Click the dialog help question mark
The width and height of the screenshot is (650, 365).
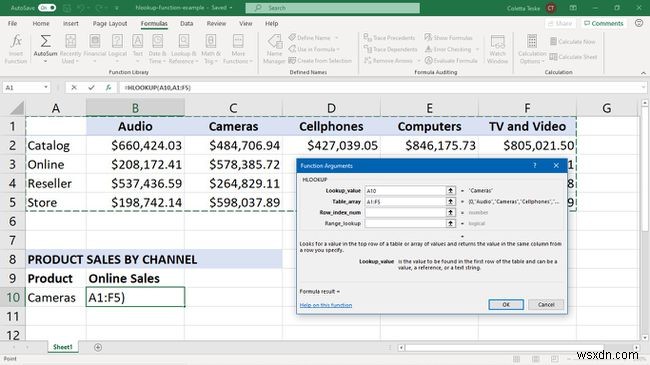pyautogui.click(x=535, y=165)
